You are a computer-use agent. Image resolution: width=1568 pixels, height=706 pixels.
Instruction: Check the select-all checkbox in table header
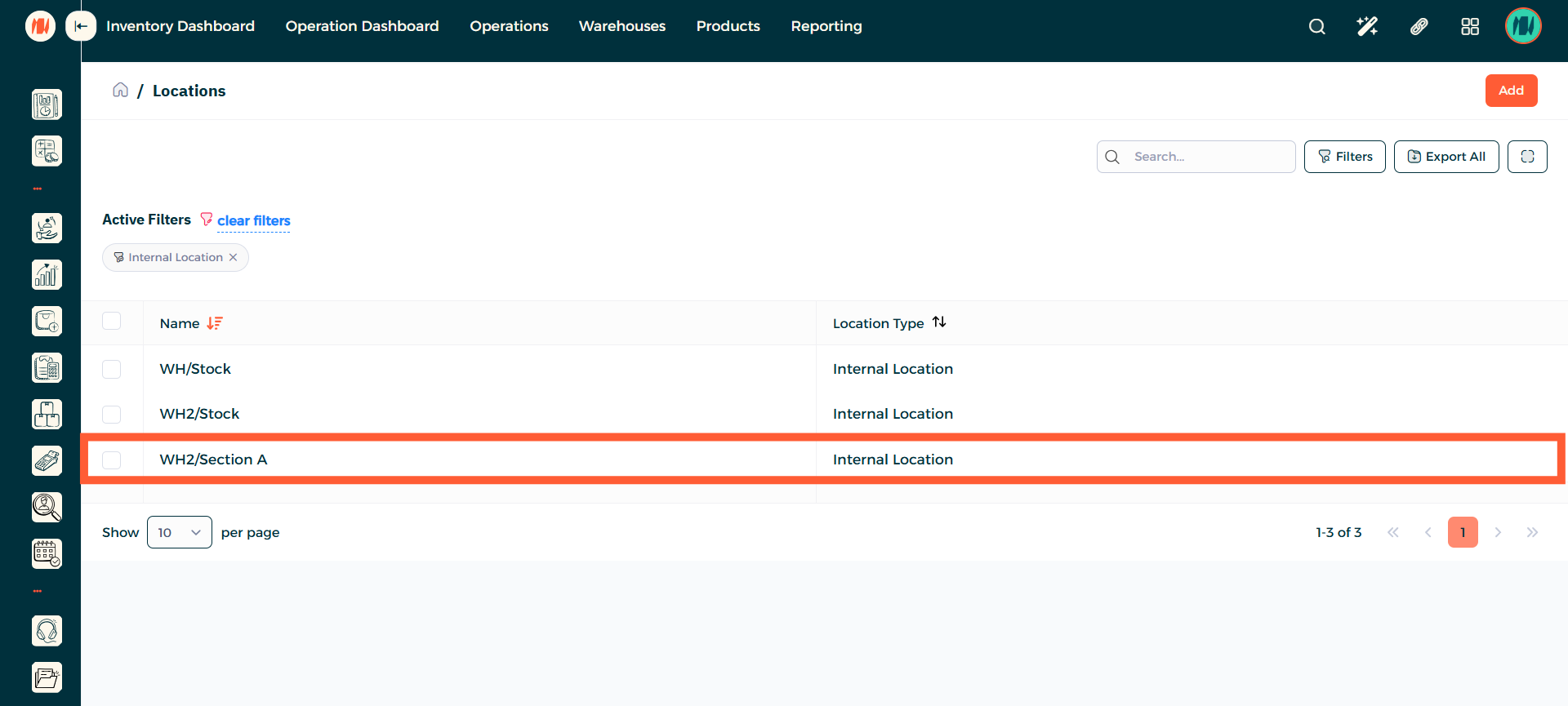point(112,322)
